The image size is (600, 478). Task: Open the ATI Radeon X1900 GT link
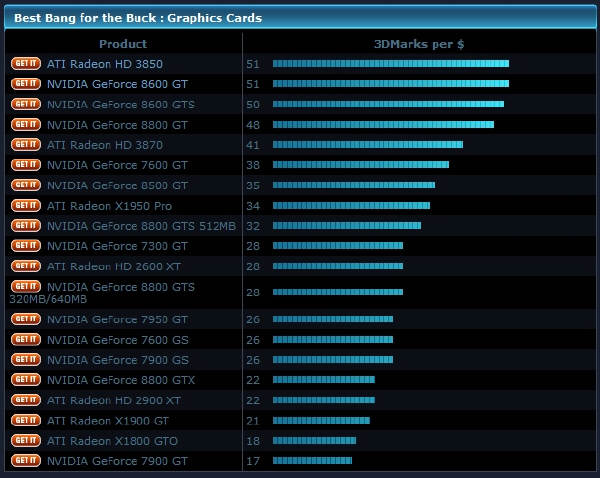(108, 421)
